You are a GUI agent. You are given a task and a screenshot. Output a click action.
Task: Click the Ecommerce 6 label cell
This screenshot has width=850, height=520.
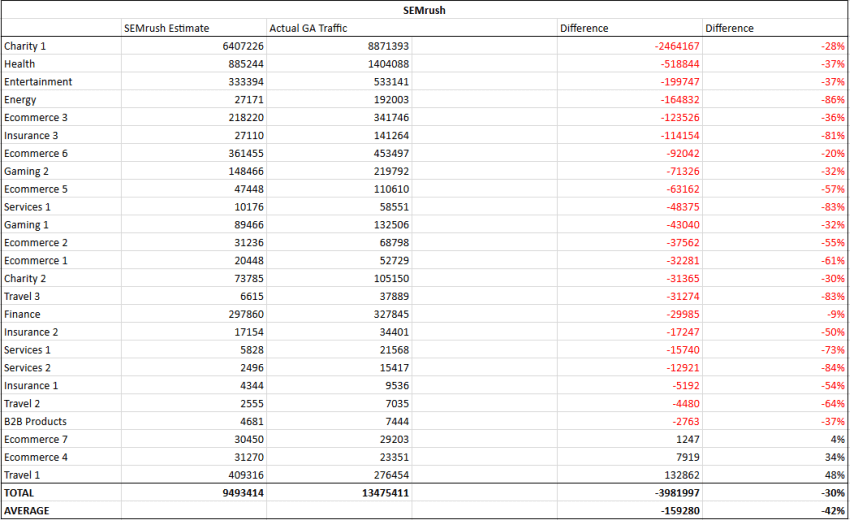[61, 153]
